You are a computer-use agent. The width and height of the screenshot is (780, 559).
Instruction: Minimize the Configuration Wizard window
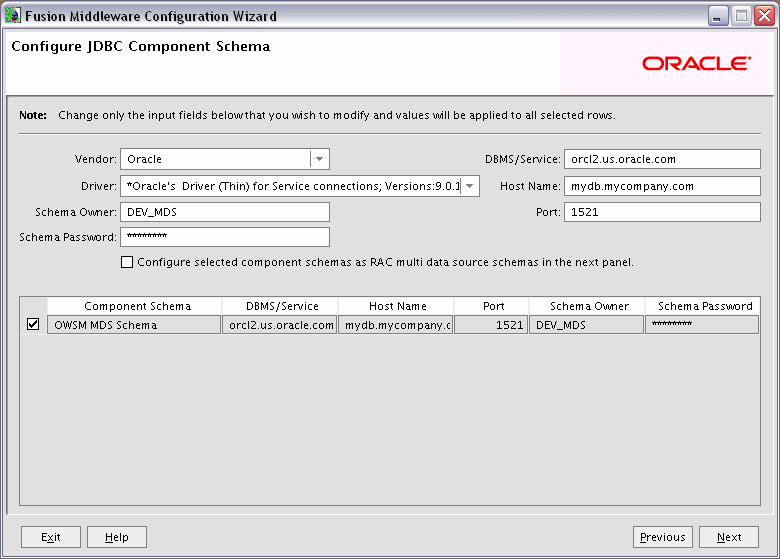click(718, 16)
